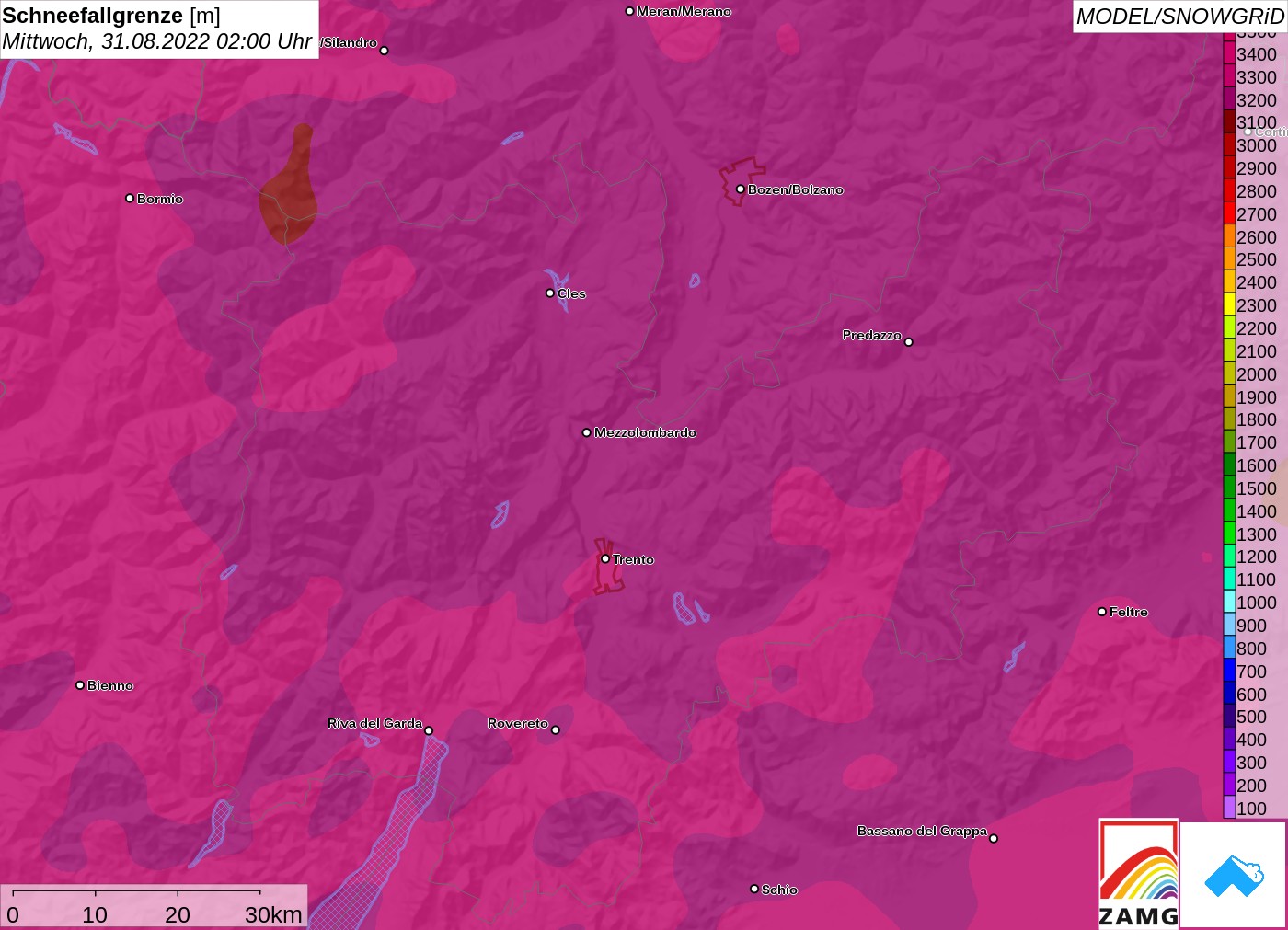The image size is (1288, 930).
Task: Click the blue 700 legend color swatch
Action: [x=1229, y=671]
